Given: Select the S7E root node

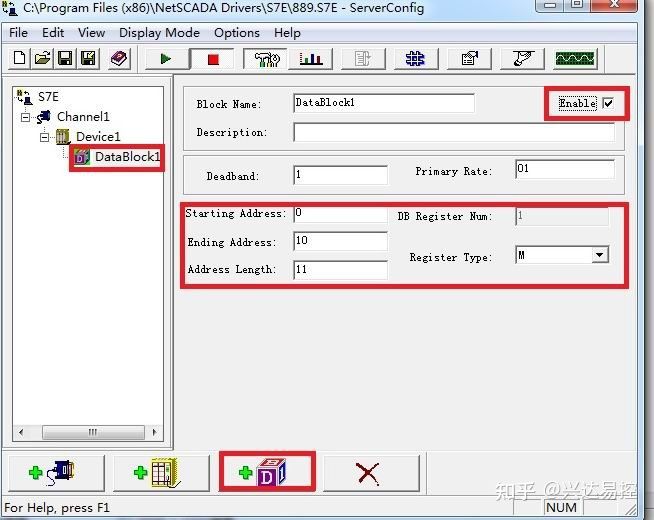Looking at the screenshot, I should click(x=48, y=97).
